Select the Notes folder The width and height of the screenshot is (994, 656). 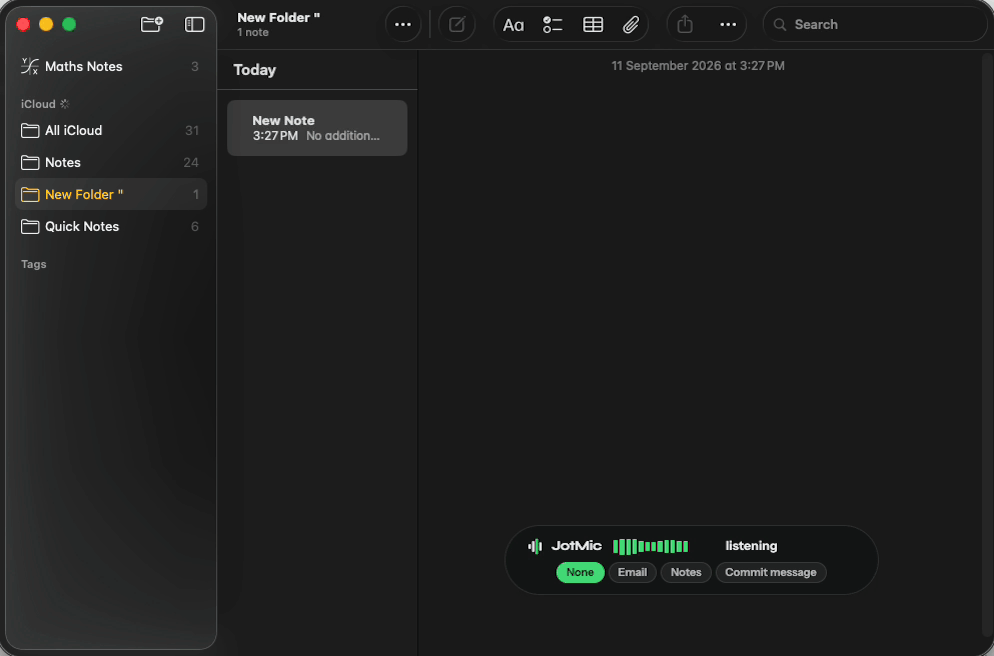tap(110, 162)
